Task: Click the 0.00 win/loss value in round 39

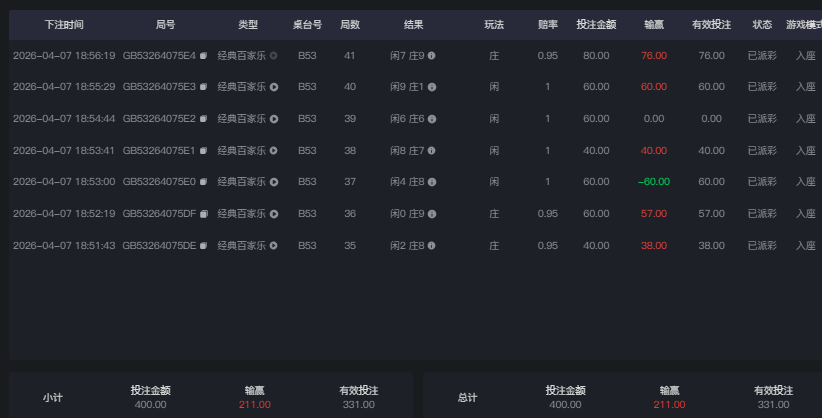Action: point(654,119)
